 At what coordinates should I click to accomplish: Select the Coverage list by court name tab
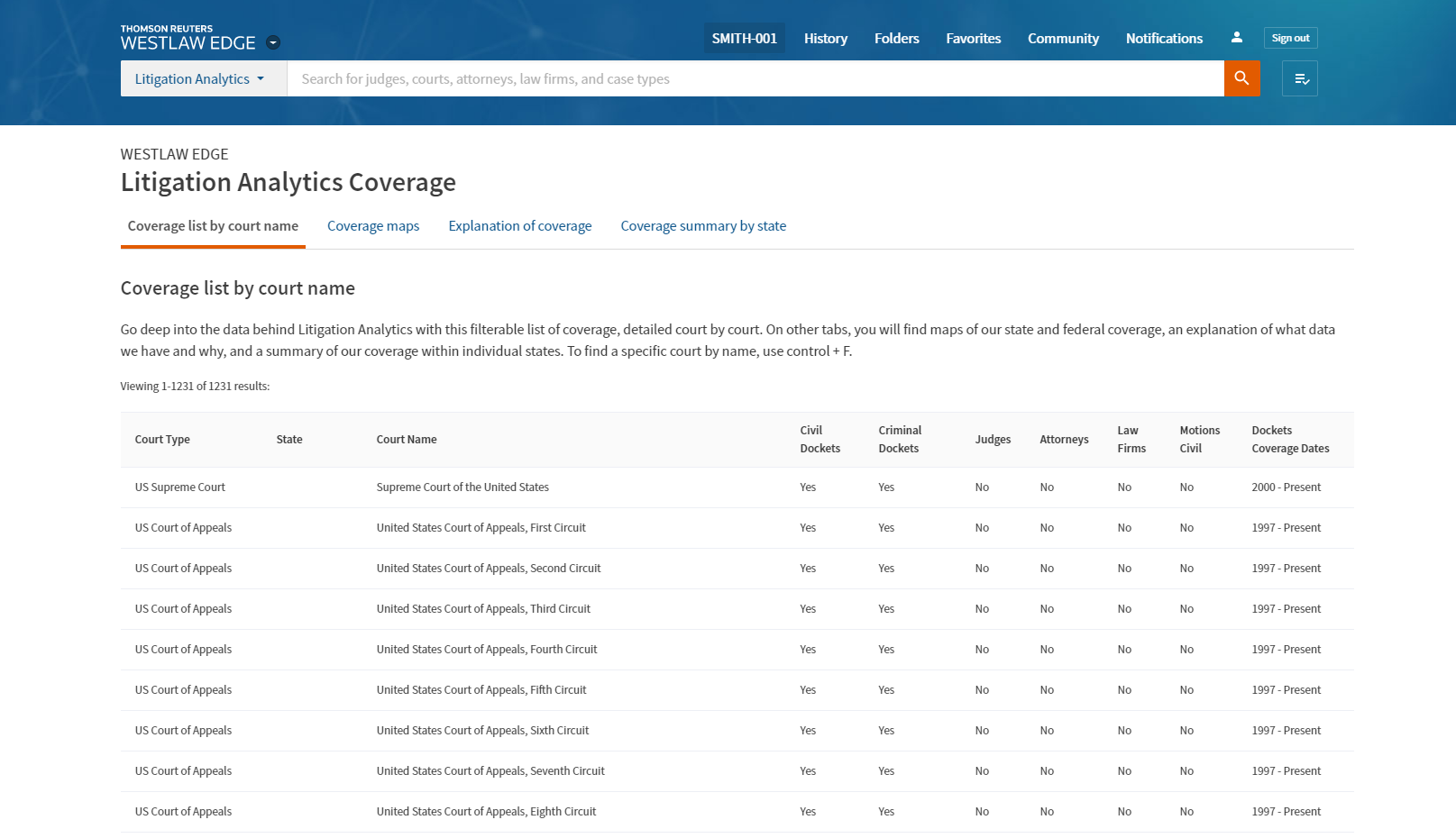tap(213, 226)
